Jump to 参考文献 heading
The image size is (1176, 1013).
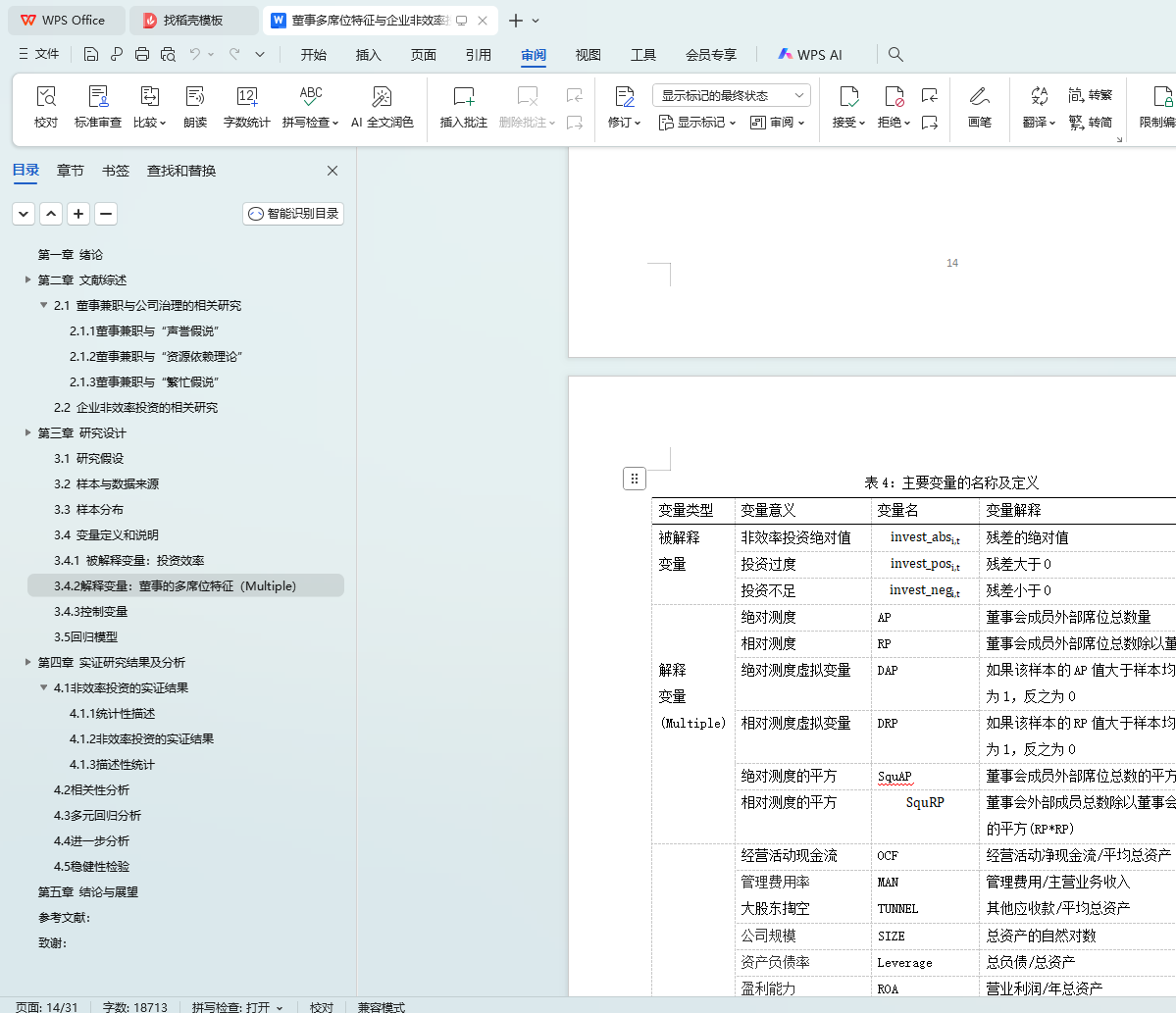pyautogui.click(x=64, y=917)
